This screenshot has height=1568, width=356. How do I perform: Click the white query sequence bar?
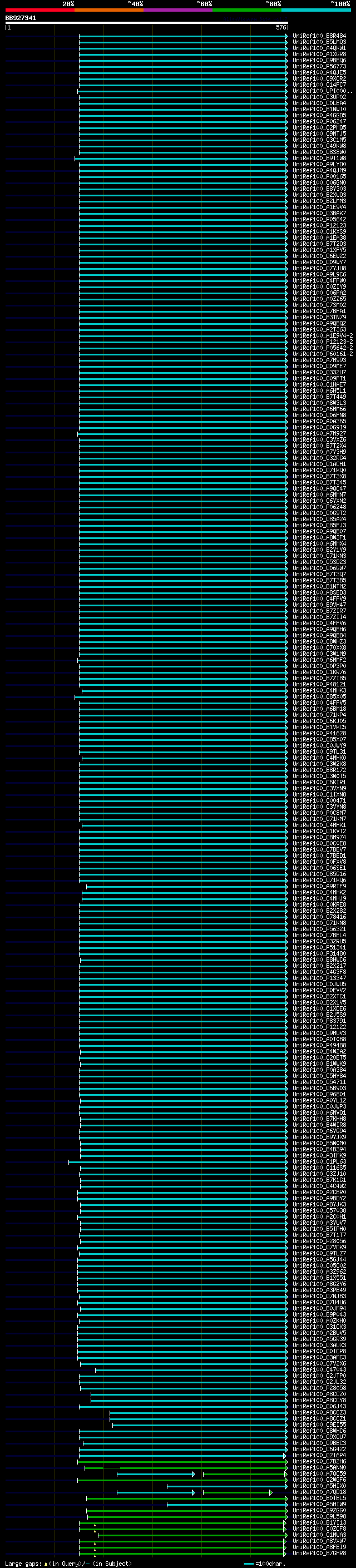147,23
